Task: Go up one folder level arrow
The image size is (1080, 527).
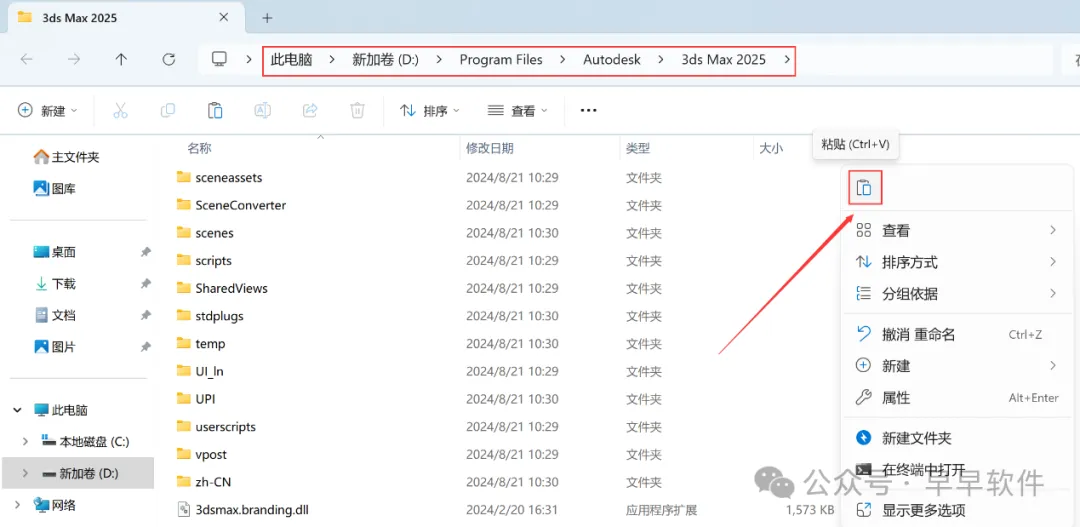Action: tap(121, 60)
